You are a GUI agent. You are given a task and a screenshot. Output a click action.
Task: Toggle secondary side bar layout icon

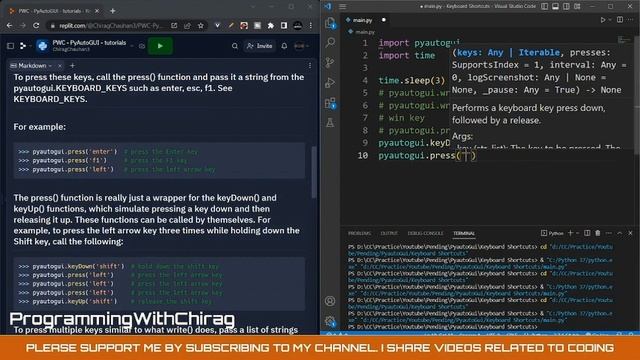click(567, 7)
